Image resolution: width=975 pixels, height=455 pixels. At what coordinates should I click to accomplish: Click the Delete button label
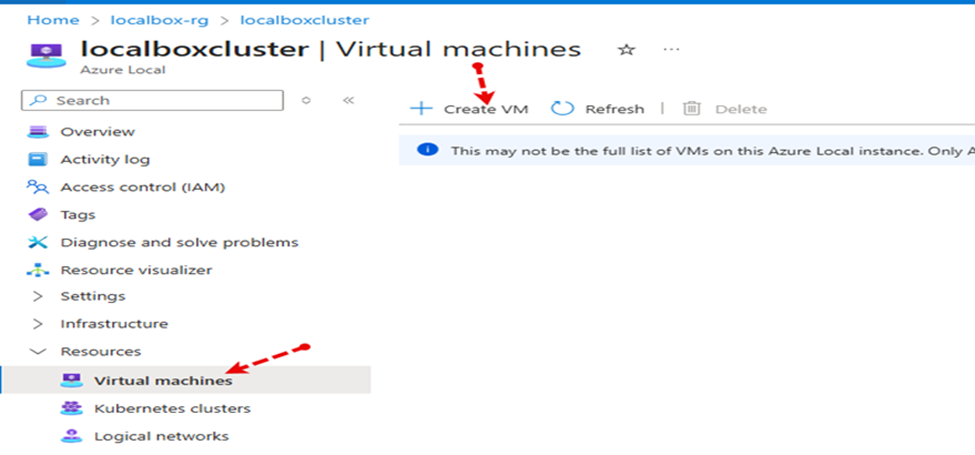pos(741,109)
